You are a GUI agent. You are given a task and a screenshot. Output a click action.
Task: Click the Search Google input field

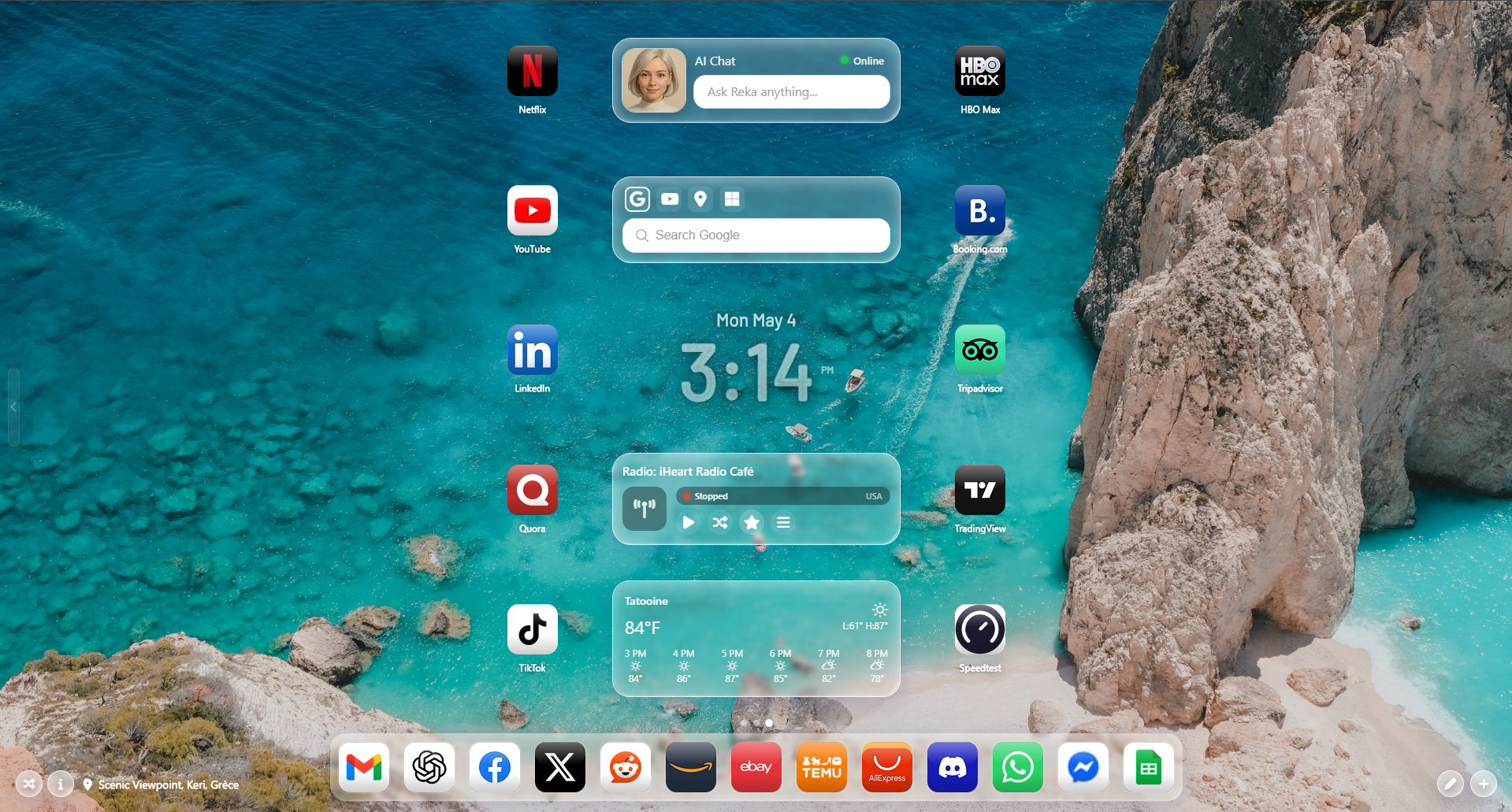click(x=756, y=235)
